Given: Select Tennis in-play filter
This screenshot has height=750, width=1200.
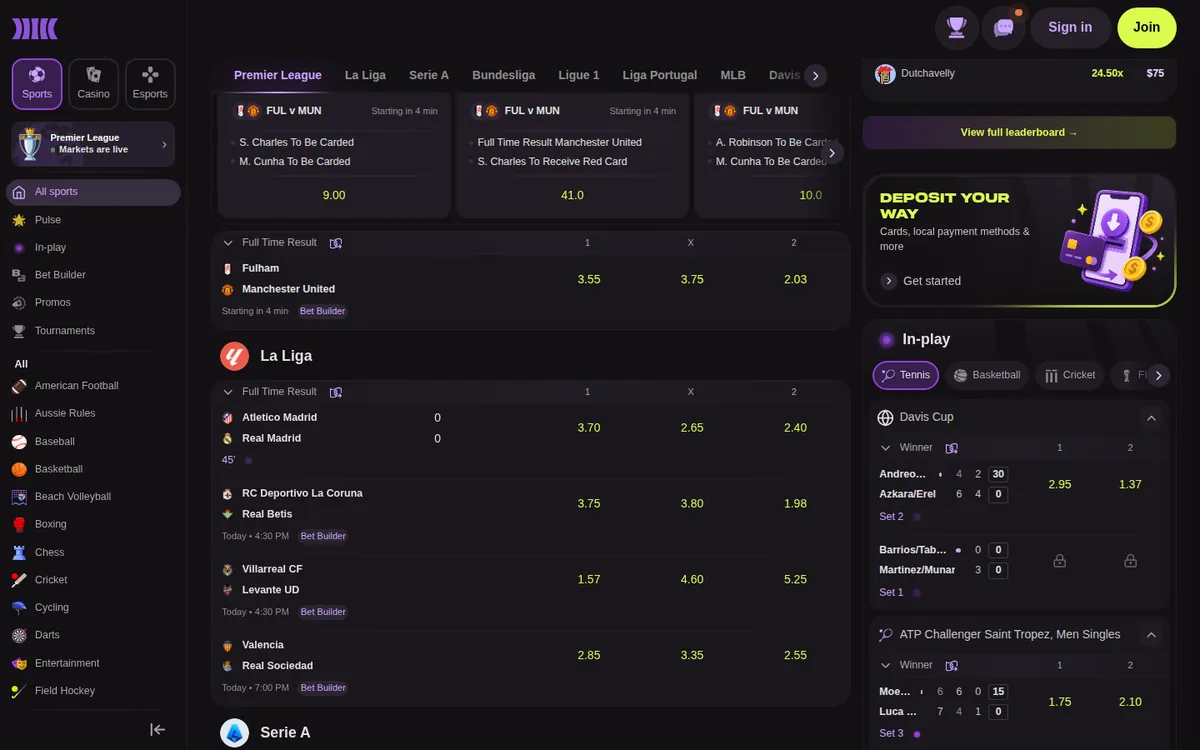Looking at the screenshot, I should (x=906, y=375).
